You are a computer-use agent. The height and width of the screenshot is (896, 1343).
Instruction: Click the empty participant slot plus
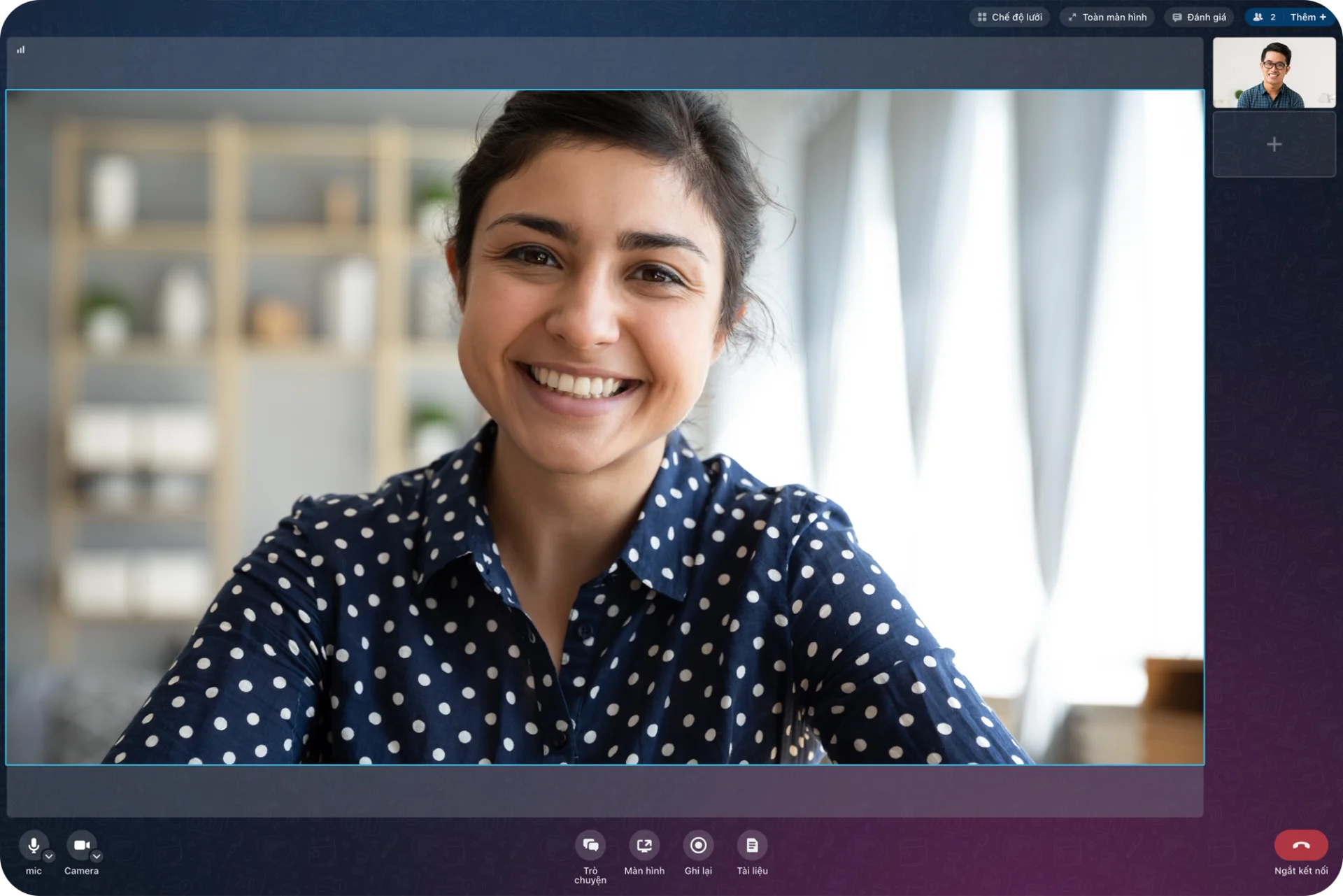(1274, 144)
